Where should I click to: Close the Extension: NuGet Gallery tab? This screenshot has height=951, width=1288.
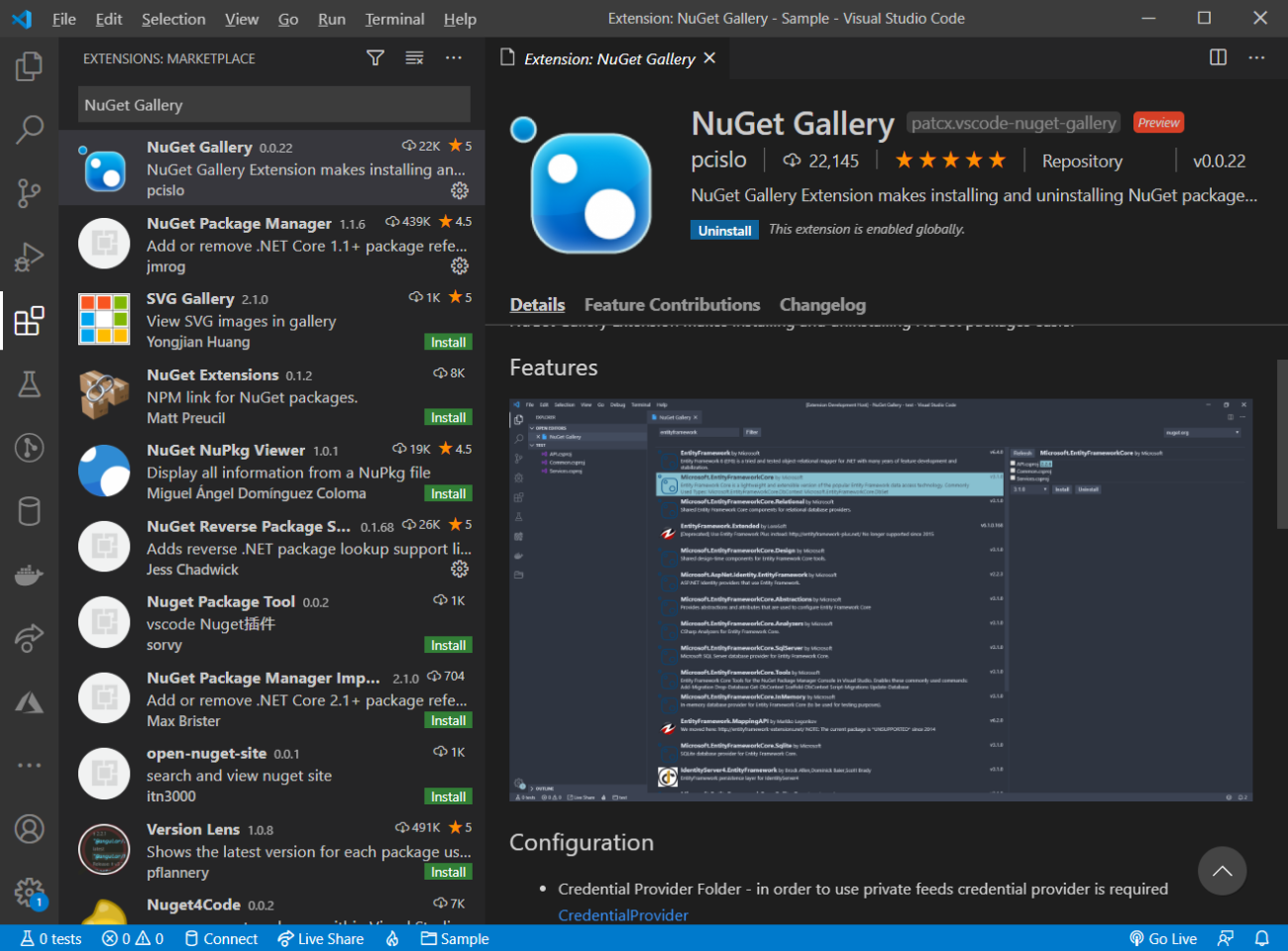709,58
